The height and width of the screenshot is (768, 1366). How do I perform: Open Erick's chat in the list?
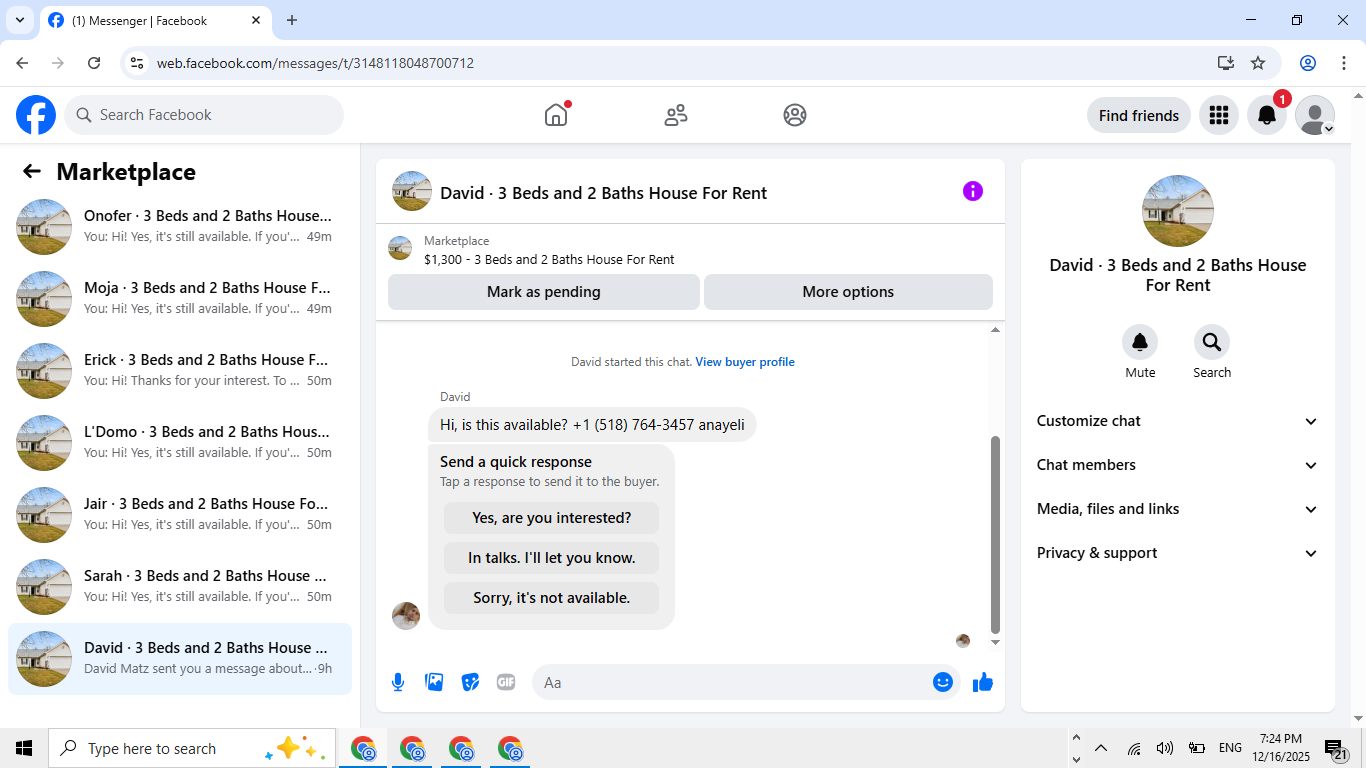pos(180,371)
